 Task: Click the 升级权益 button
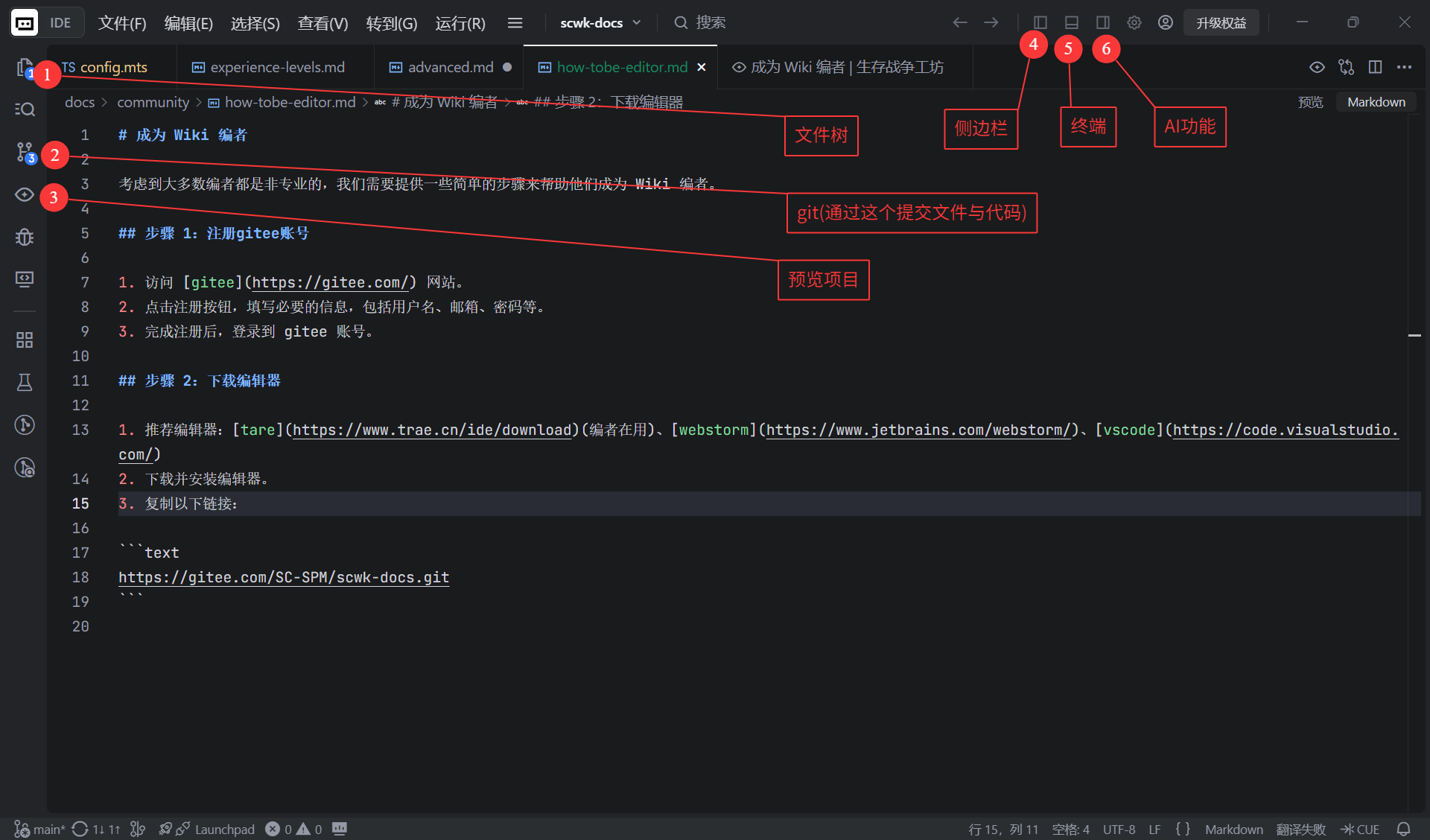point(1221,22)
